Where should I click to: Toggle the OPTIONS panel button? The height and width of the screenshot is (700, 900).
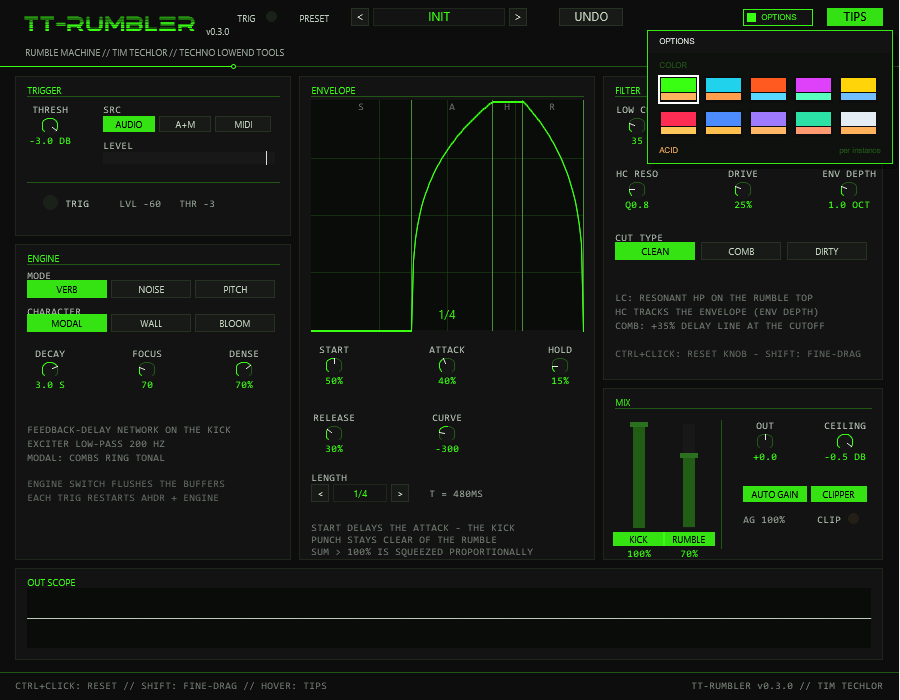(x=778, y=17)
